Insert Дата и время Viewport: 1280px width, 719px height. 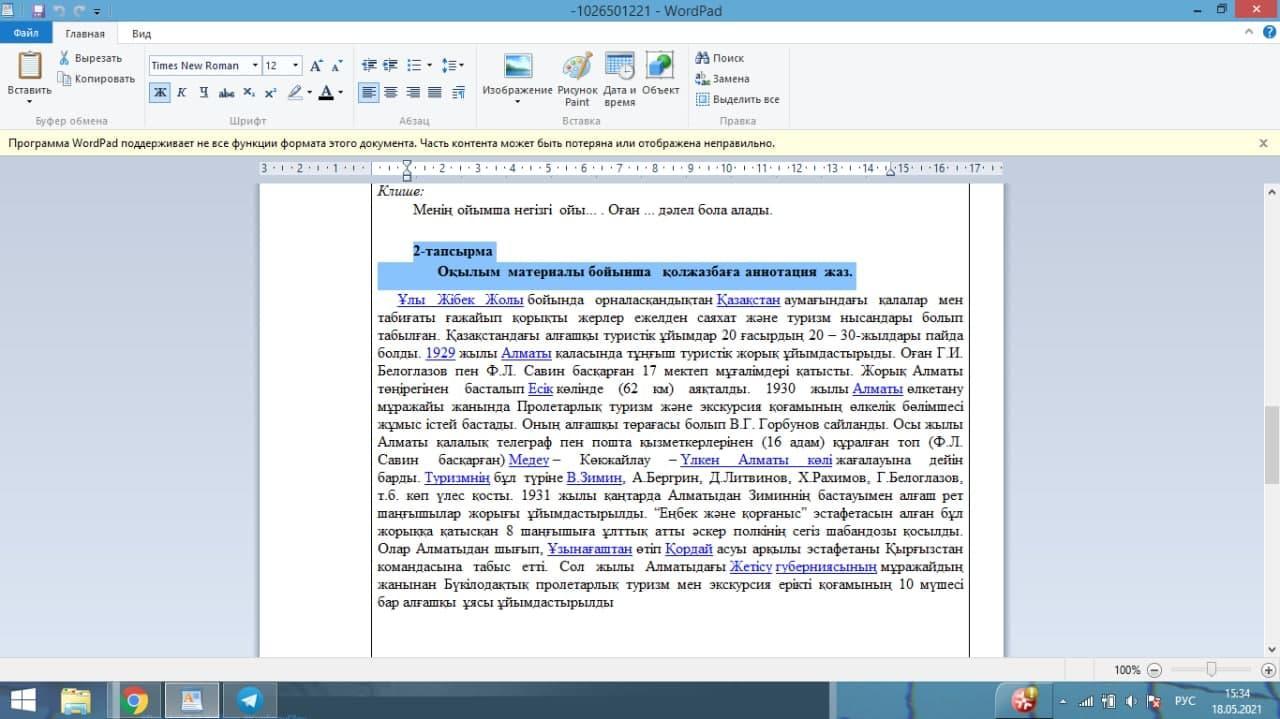pos(620,78)
